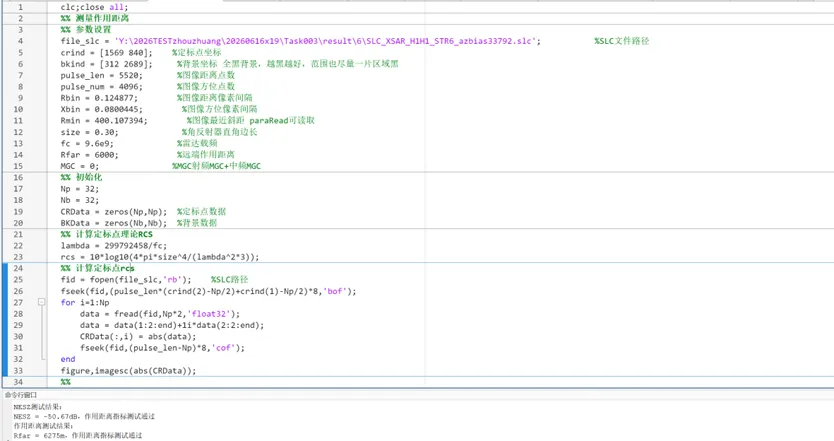Click 'CRData = zeros(Np,Np);' code
Image resolution: width=834 pixels, height=441 pixels.
point(113,212)
